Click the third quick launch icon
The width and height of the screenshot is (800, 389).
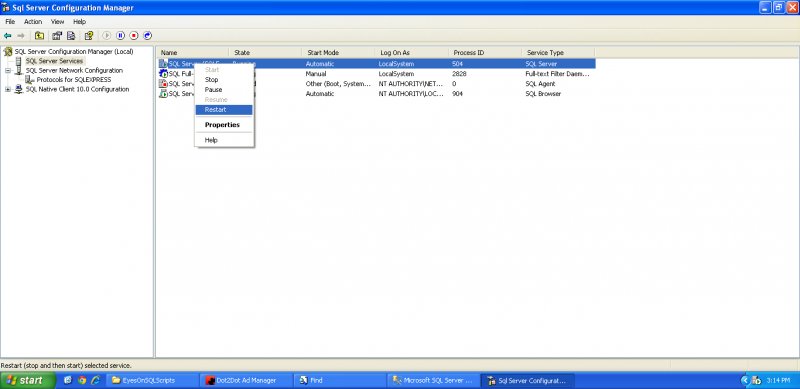pyautogui.click(x=95, y=380)
